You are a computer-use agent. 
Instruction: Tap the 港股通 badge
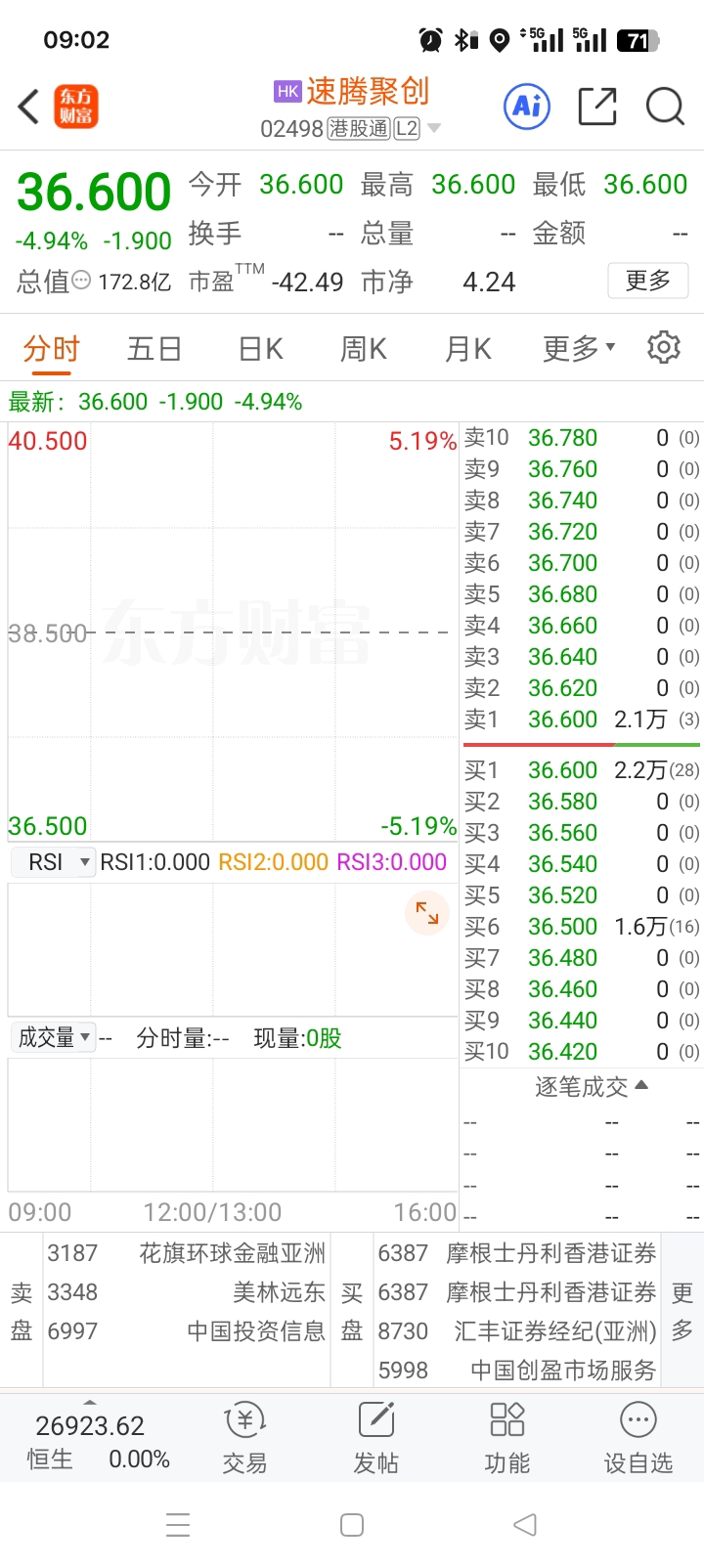(x=359, y=129)
